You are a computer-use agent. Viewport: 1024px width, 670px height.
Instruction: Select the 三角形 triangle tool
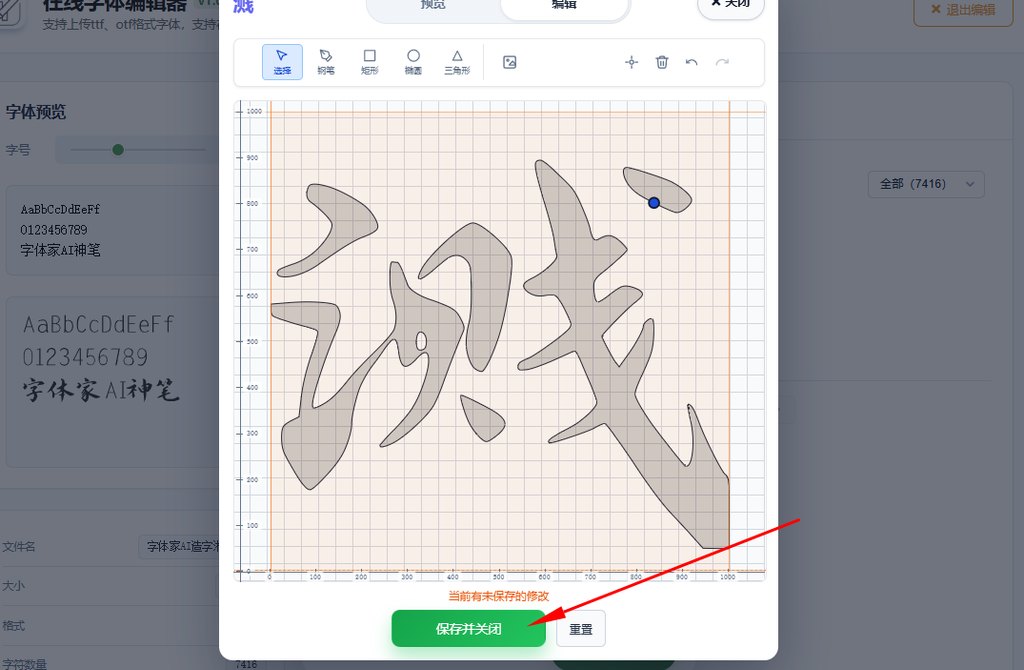(x=456, y=61)
